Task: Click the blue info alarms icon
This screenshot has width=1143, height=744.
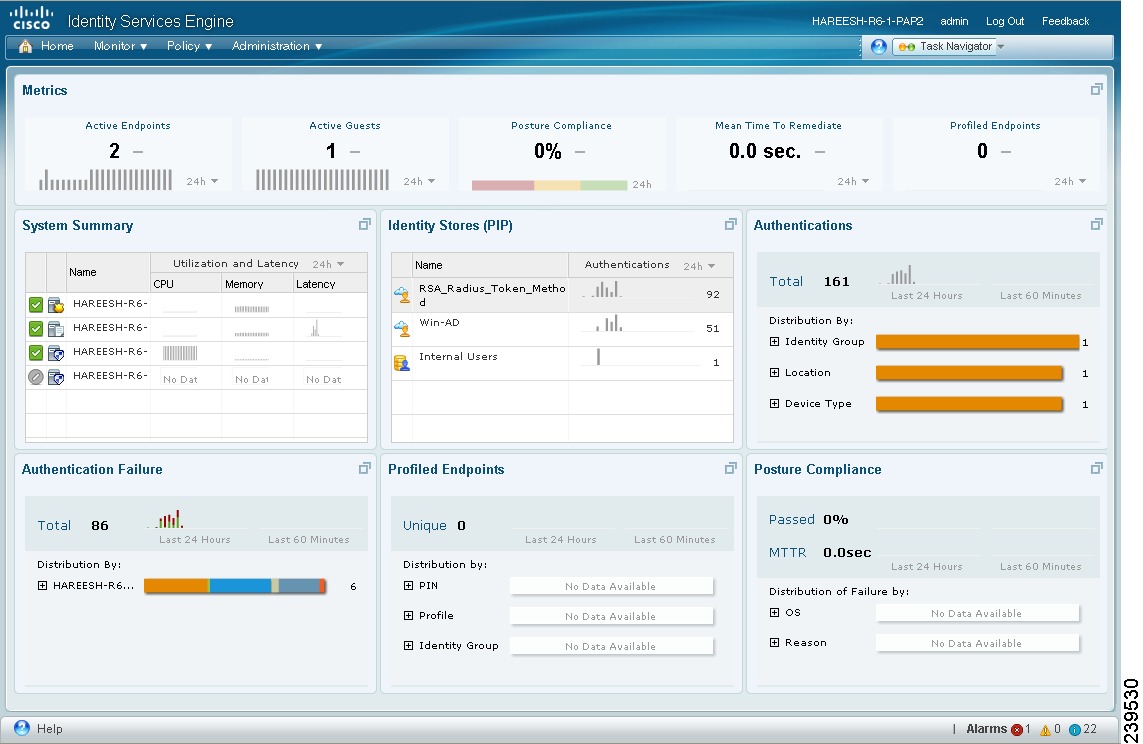Action: coord(1074,729)
